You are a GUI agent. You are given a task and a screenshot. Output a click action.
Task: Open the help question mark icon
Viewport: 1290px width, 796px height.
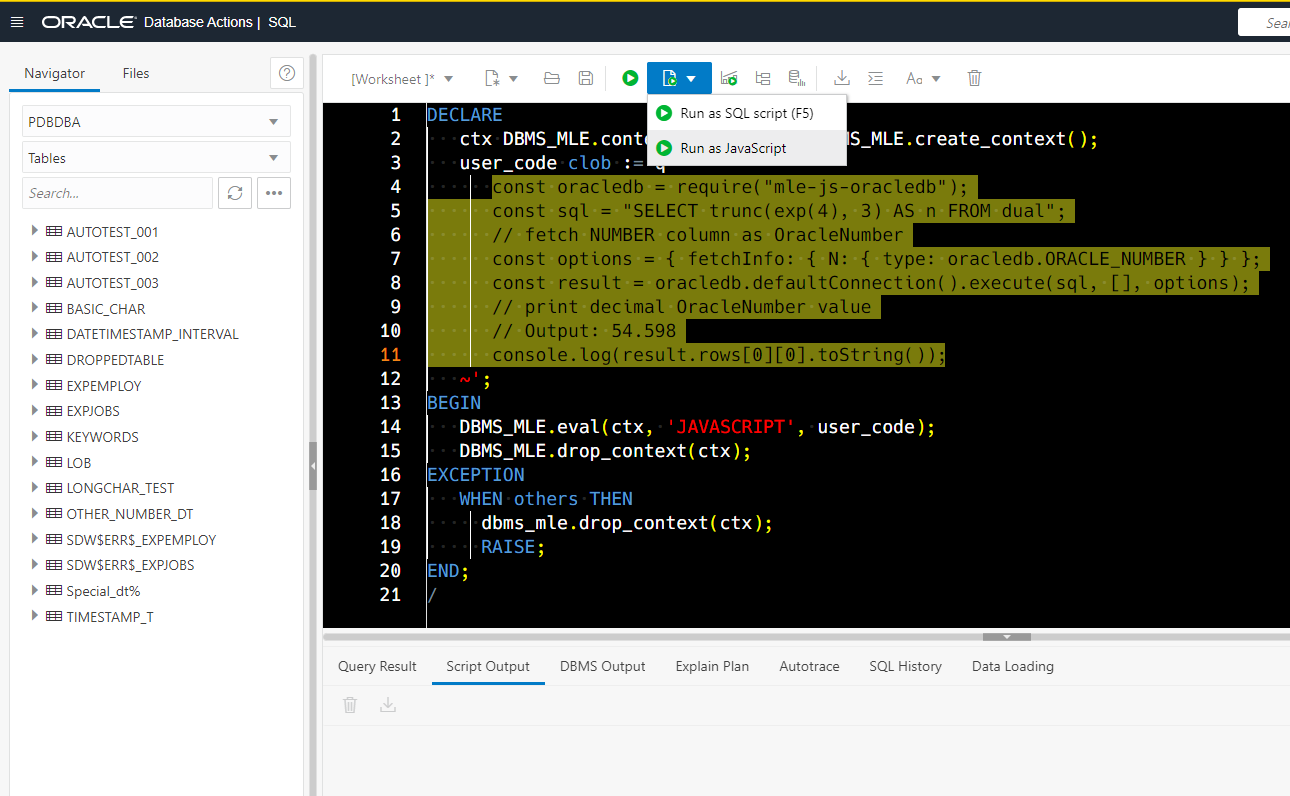coord(287,73)
